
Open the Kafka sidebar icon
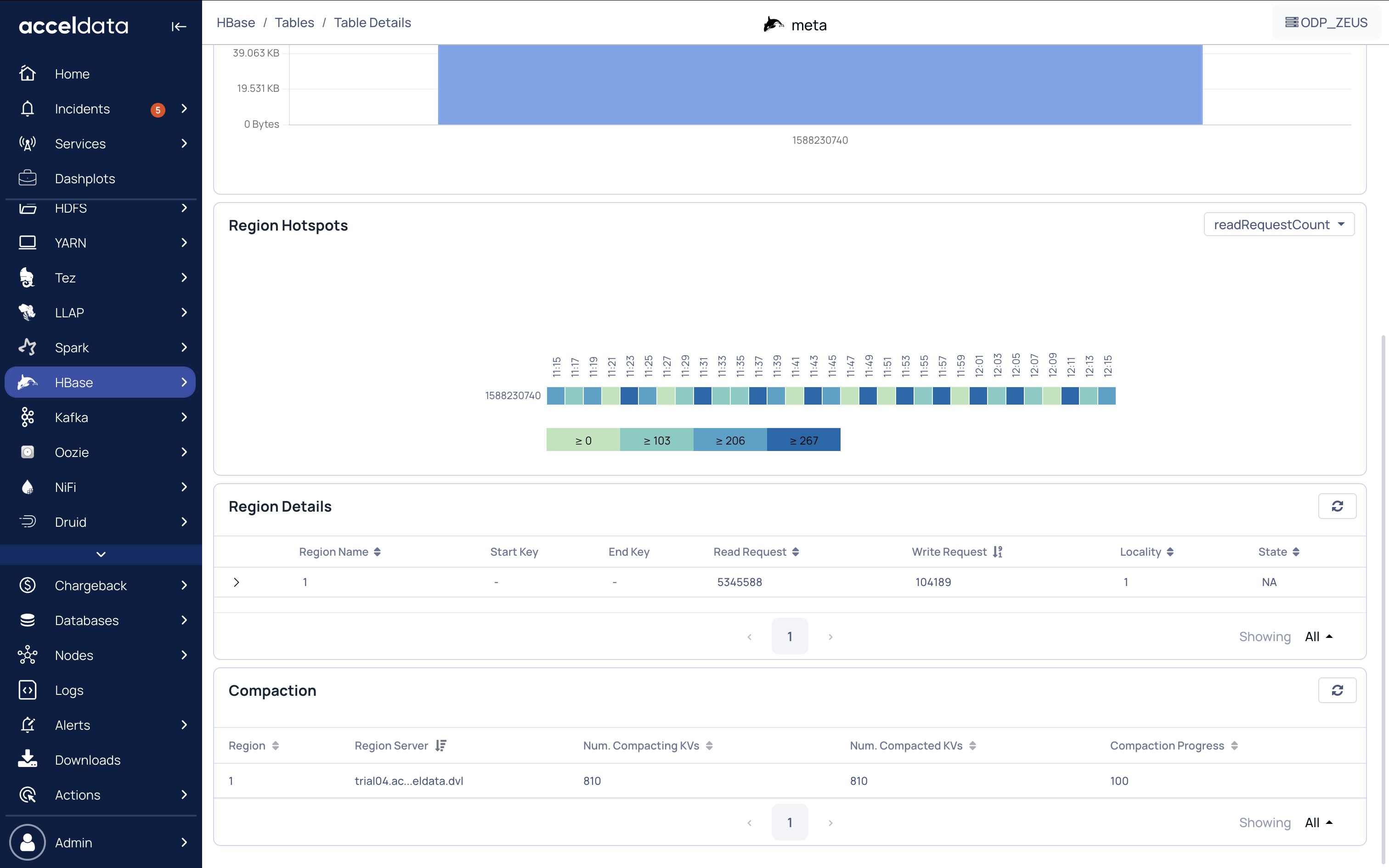tap(28, 417)
